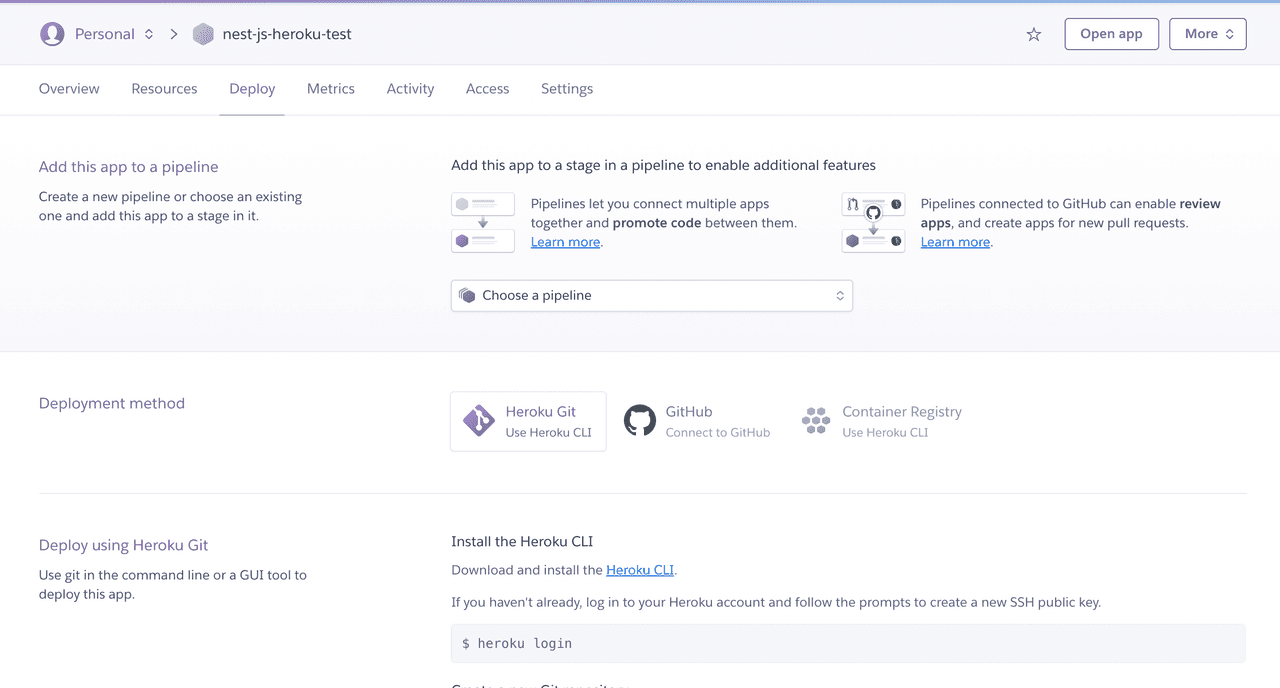
Task: Click the hexagon icon in pipeline dropdown
Action: [467, 295]
